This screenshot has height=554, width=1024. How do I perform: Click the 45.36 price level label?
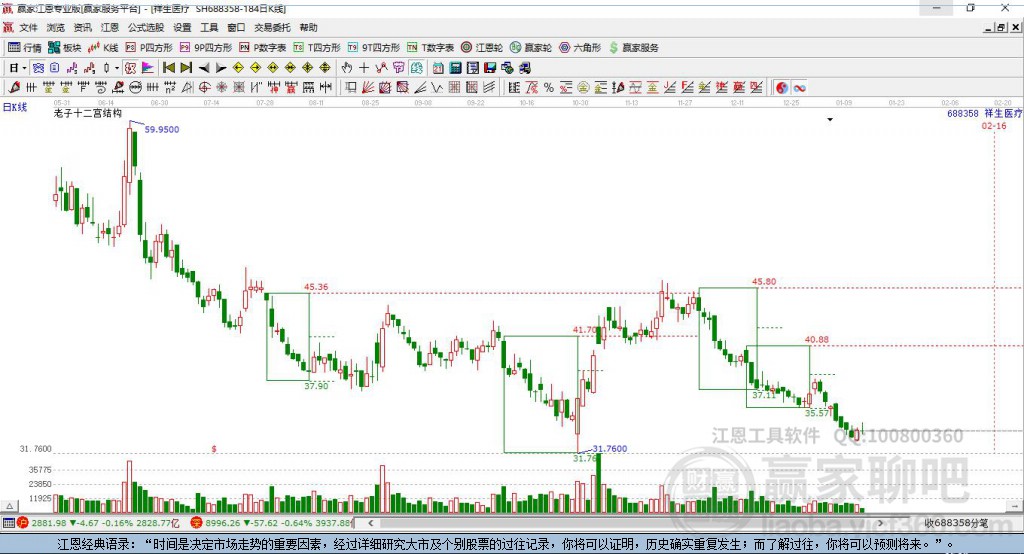point(316,287)
